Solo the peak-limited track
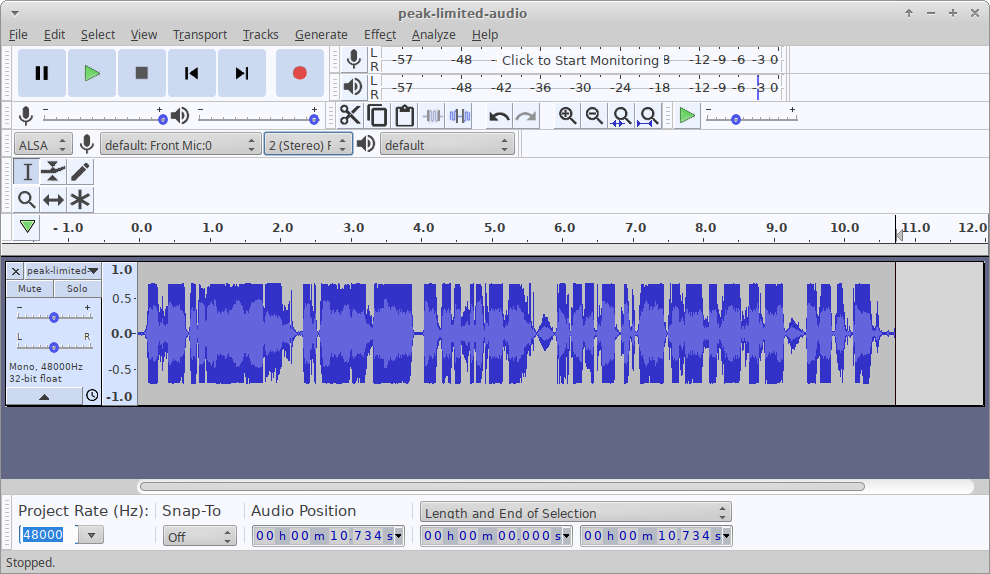This screenshot has height=574, width=990. click(x=77, y=289)
